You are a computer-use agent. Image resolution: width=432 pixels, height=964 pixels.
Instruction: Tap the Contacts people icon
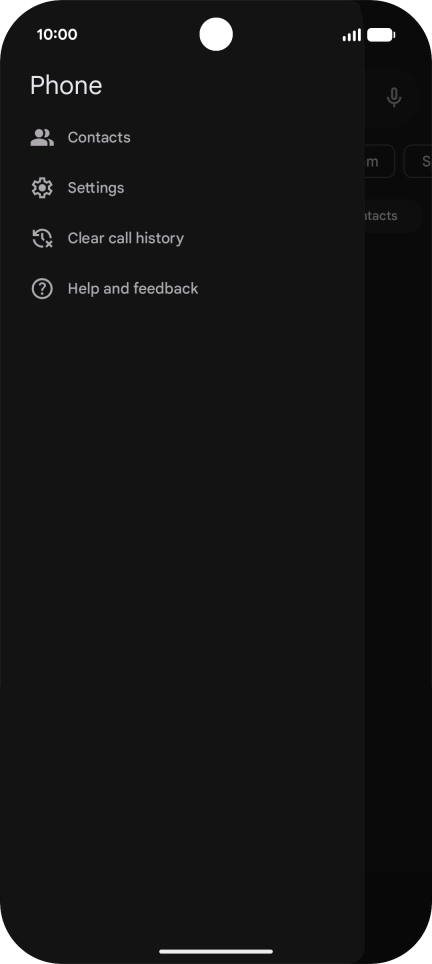pyautogui.click(x=42, y=137)
